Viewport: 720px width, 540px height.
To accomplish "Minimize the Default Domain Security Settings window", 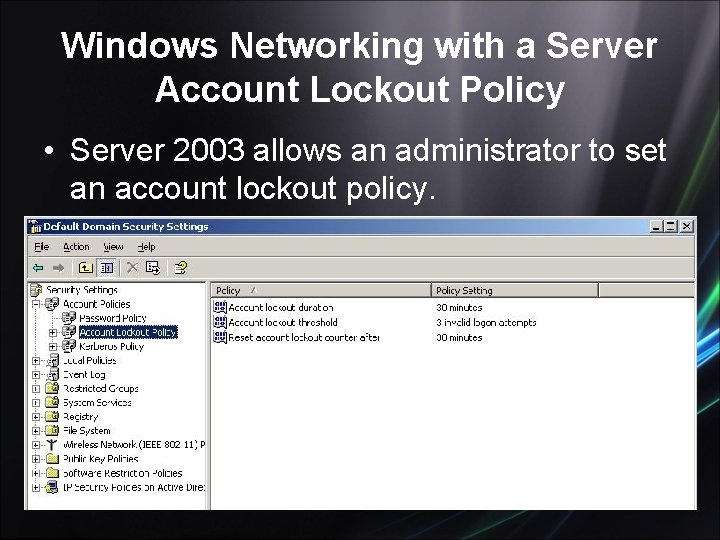I will pos(657,226).
